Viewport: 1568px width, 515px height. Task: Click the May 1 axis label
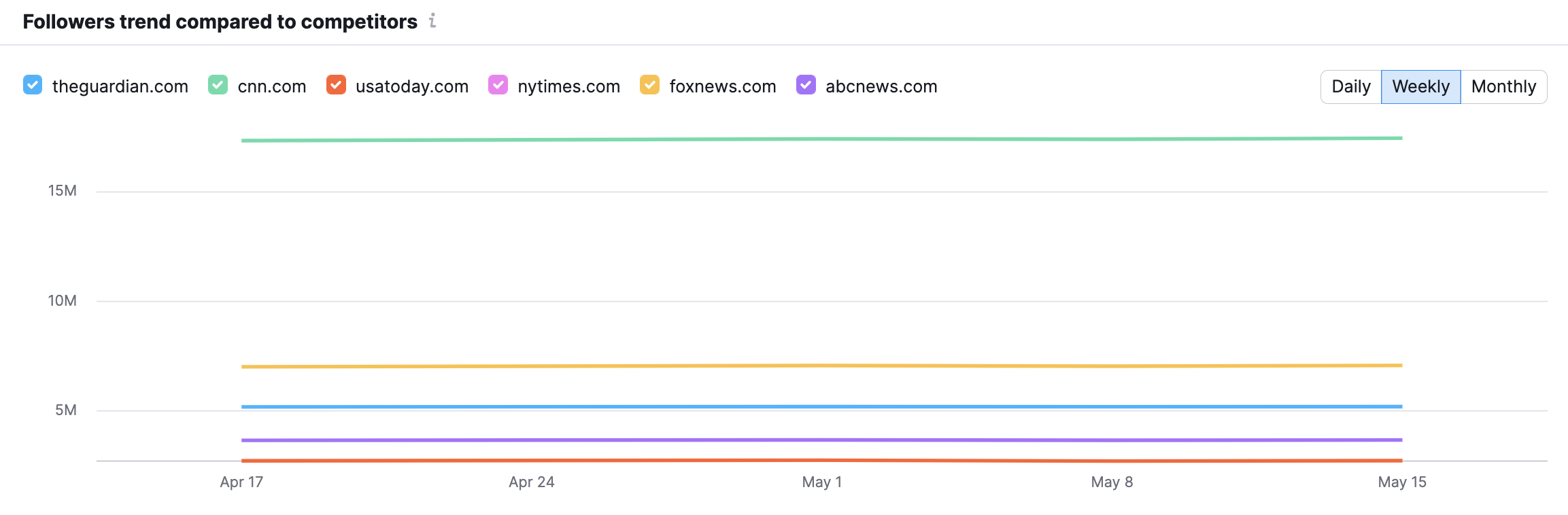(821, 482)
